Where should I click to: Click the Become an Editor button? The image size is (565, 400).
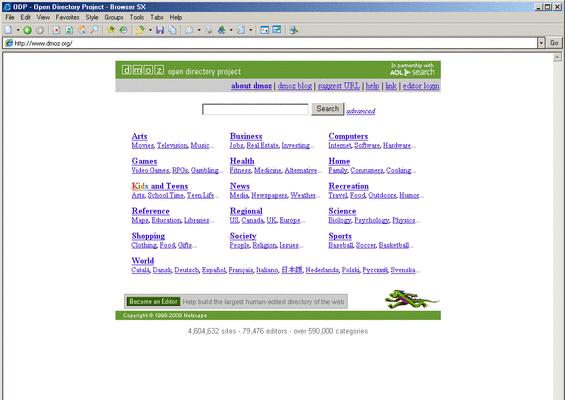[x=154, y=302]
